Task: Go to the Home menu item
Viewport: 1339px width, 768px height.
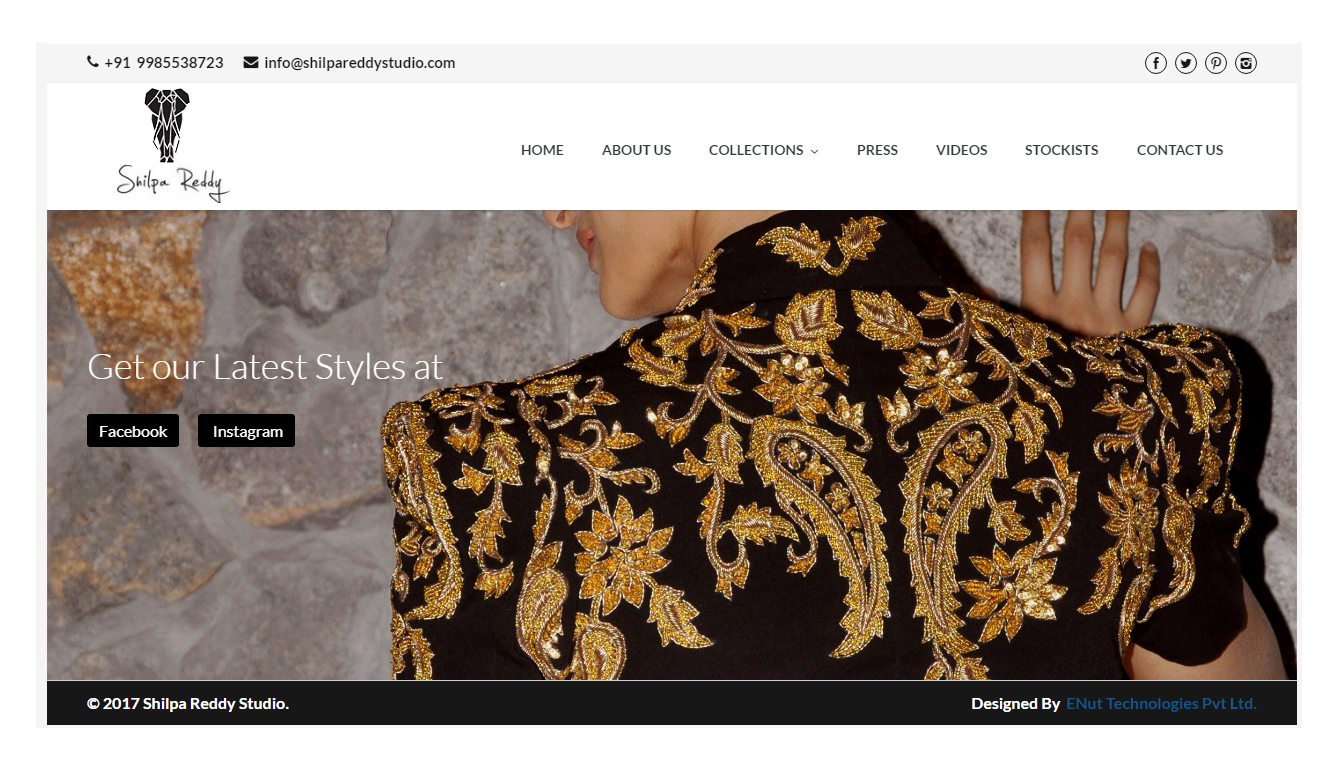Action: click(542, 150)
